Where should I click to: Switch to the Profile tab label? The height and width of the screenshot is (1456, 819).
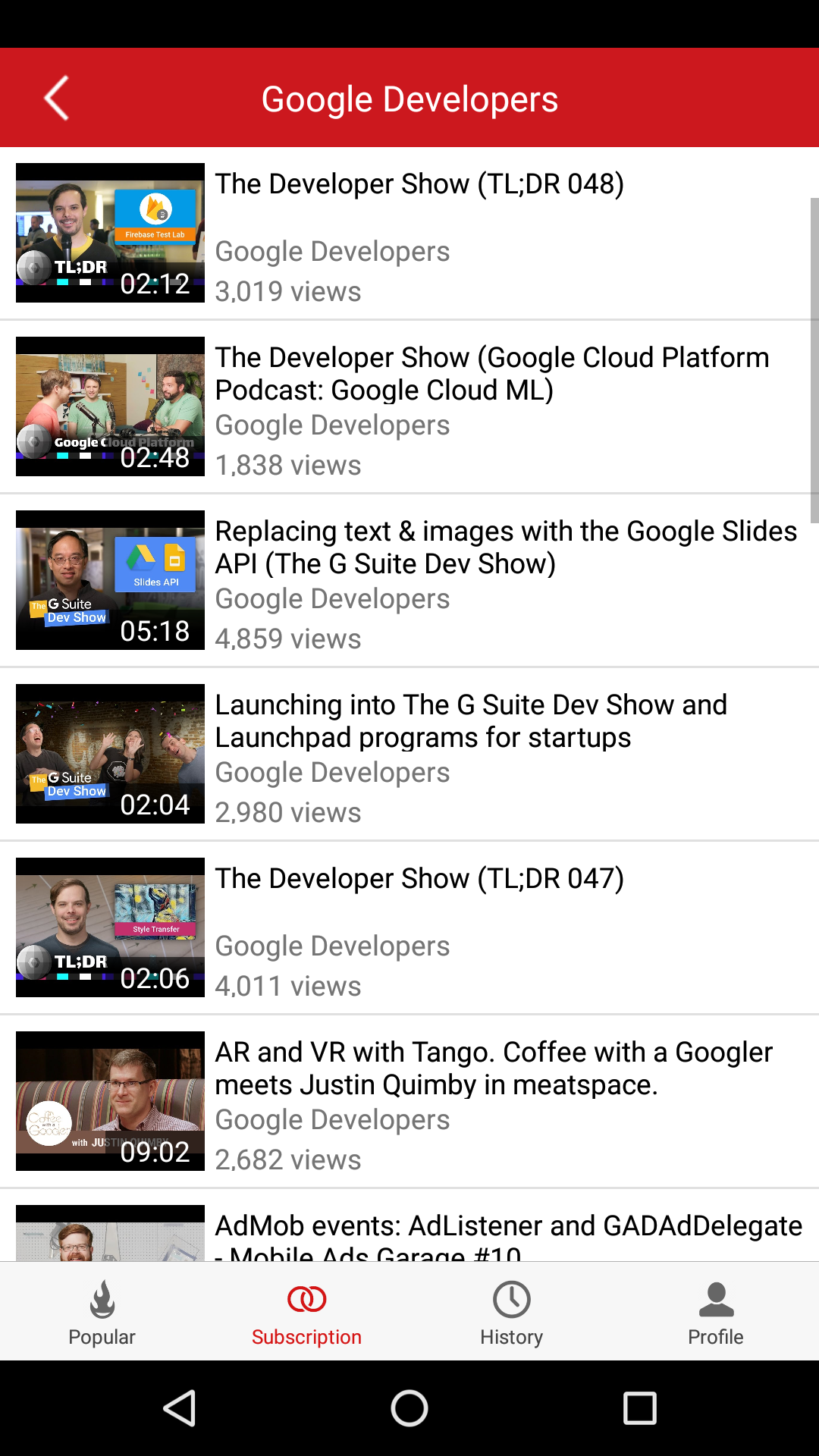point(716,1337)
